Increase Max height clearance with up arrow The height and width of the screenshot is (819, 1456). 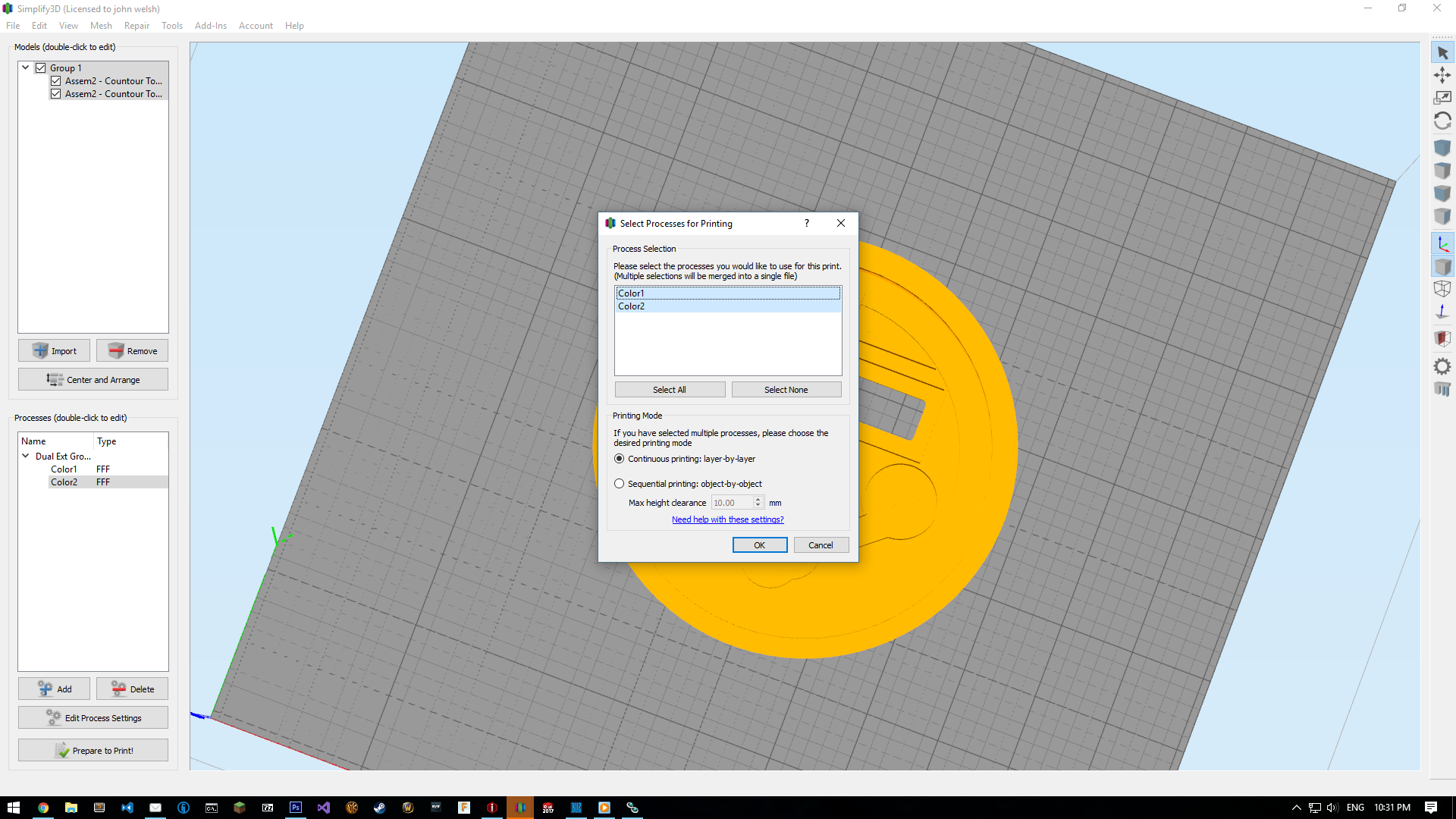coord(758,500)
